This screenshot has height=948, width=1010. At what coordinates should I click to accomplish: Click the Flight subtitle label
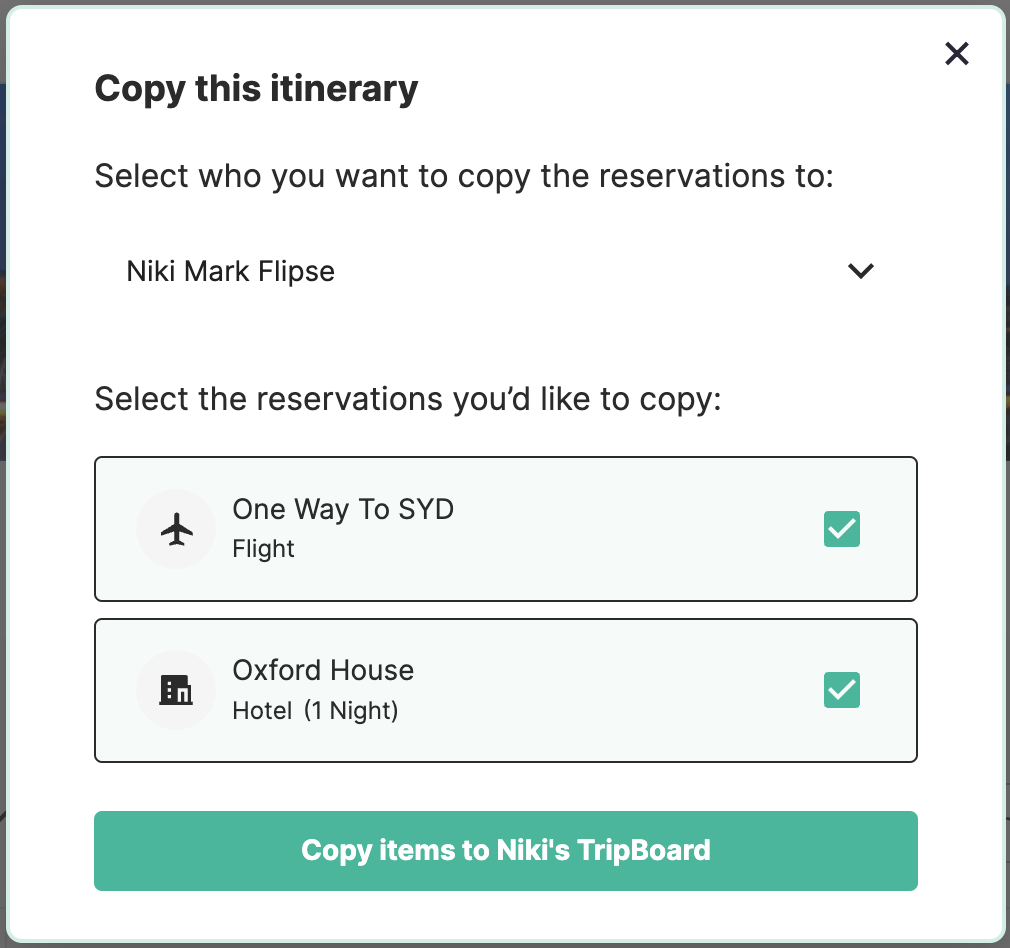pos(263,549)
